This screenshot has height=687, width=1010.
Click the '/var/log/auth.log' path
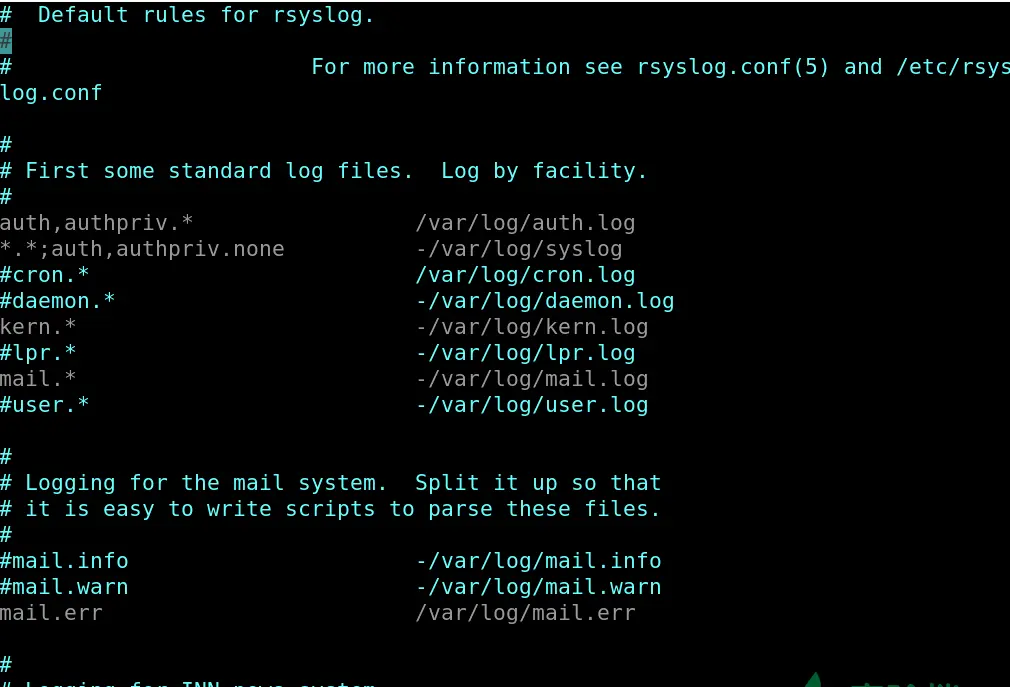click(525, 223)
